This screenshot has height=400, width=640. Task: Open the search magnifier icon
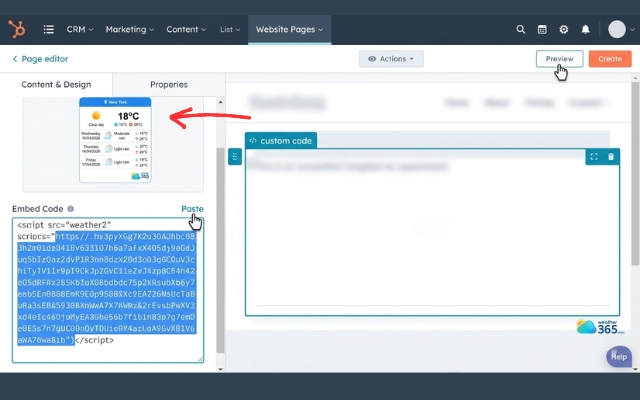pos(520,29)
